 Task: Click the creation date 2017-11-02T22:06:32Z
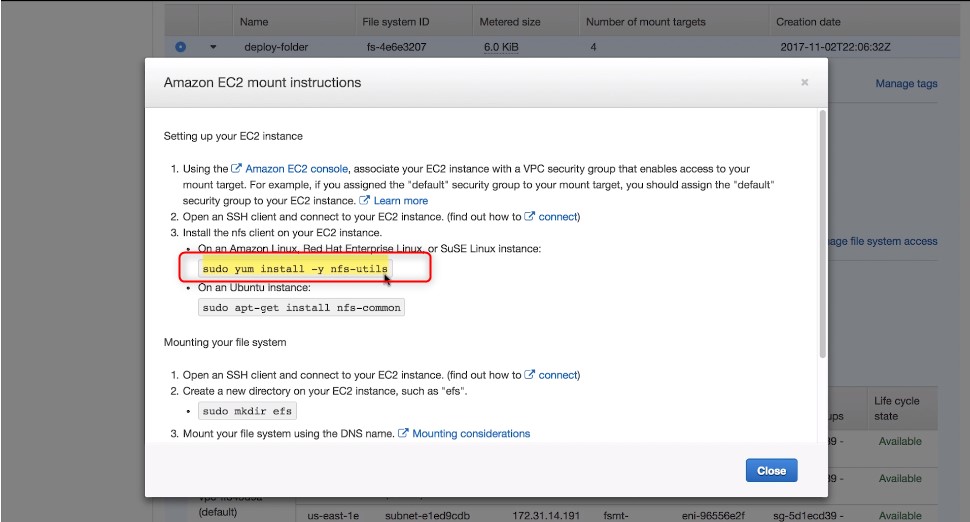(835, 47)
